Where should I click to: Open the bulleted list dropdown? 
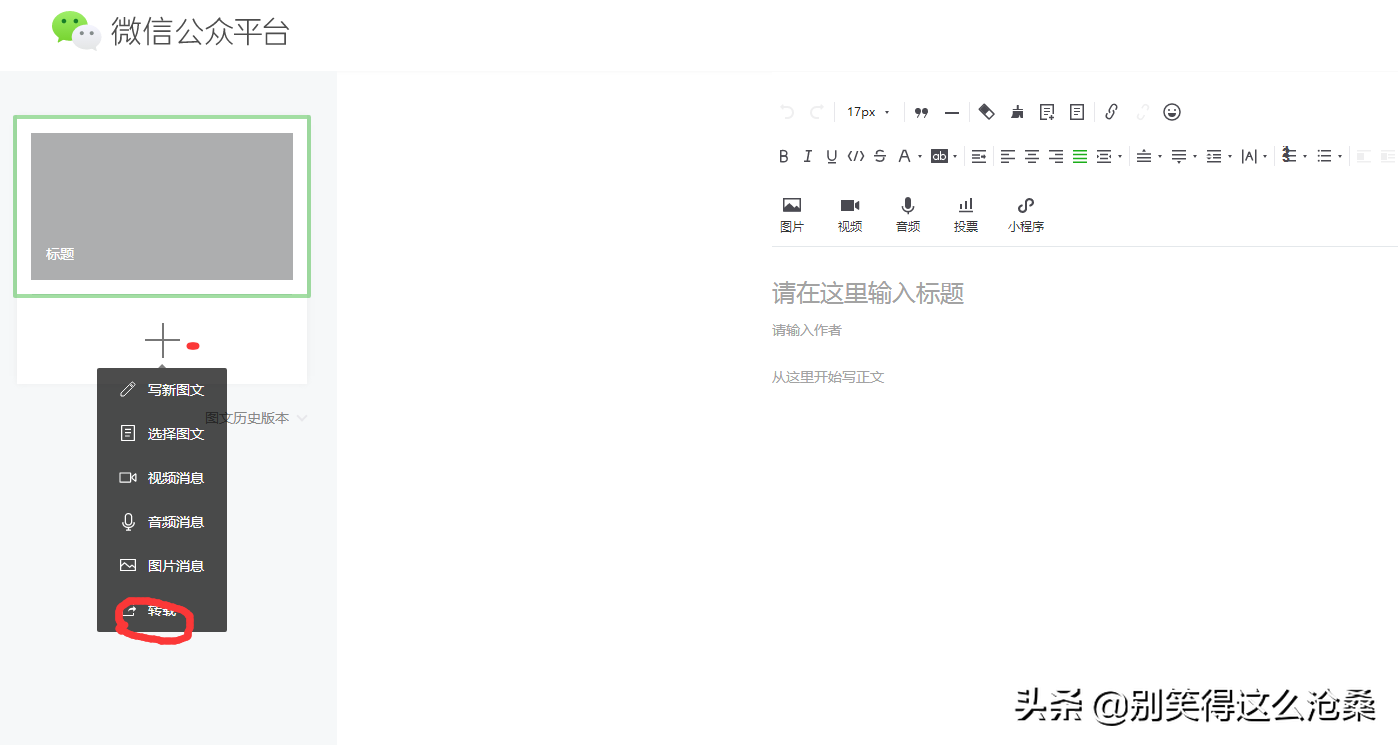point(1329,156)
